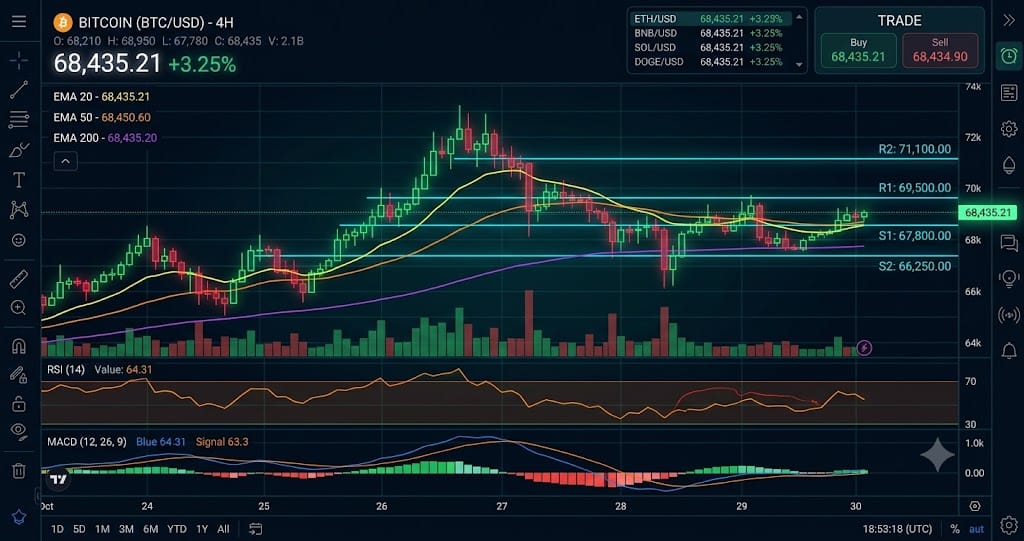Viewport: 1024px width, 541px height.
Task: Choose the Fibonacci lines tool
Action: pyautogui.click(x=19, y=119)
